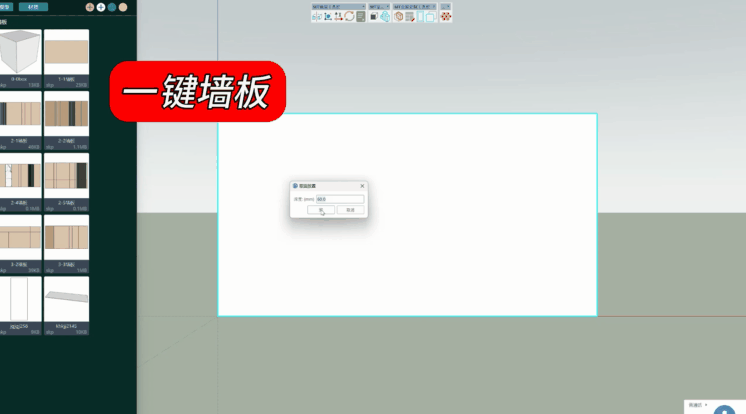The height and width of the screenshot is (414, 746).
Task: Click the dark cube toolbar icon
Action: tap(374, 17)
